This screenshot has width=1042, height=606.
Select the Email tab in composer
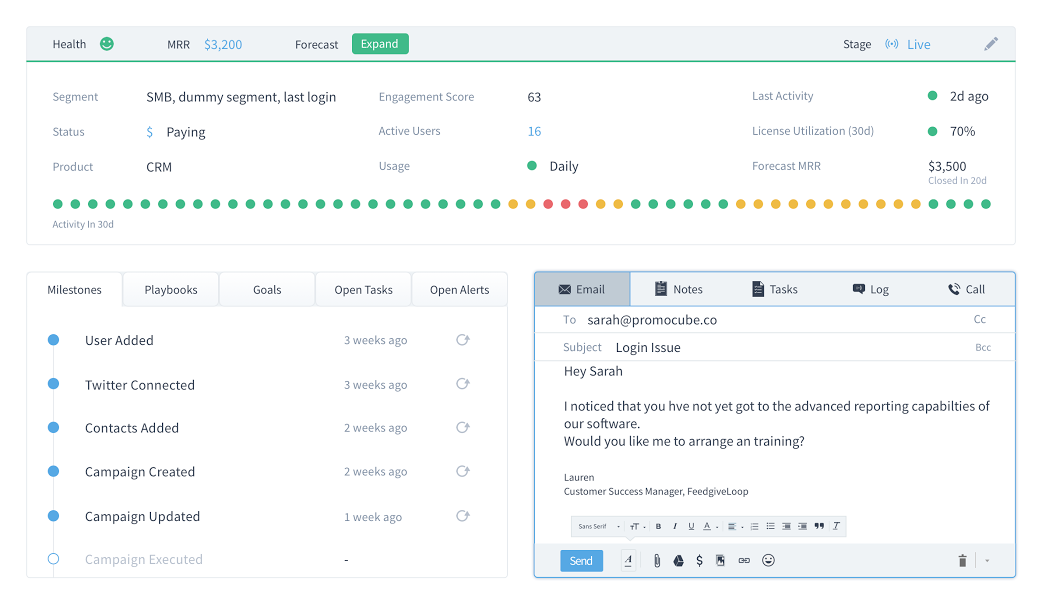pyautogui.click(x=582, y=289)
